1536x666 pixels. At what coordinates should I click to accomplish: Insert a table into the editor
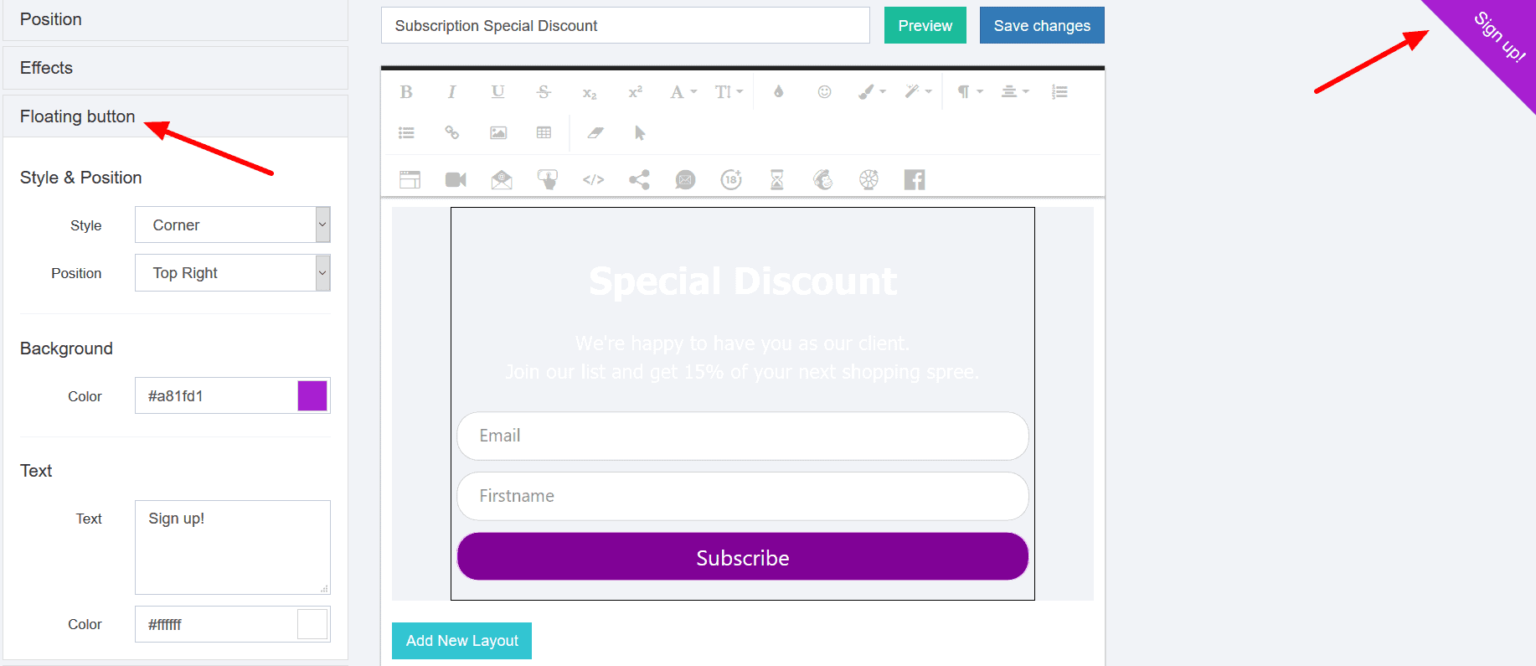click(544, 132)
